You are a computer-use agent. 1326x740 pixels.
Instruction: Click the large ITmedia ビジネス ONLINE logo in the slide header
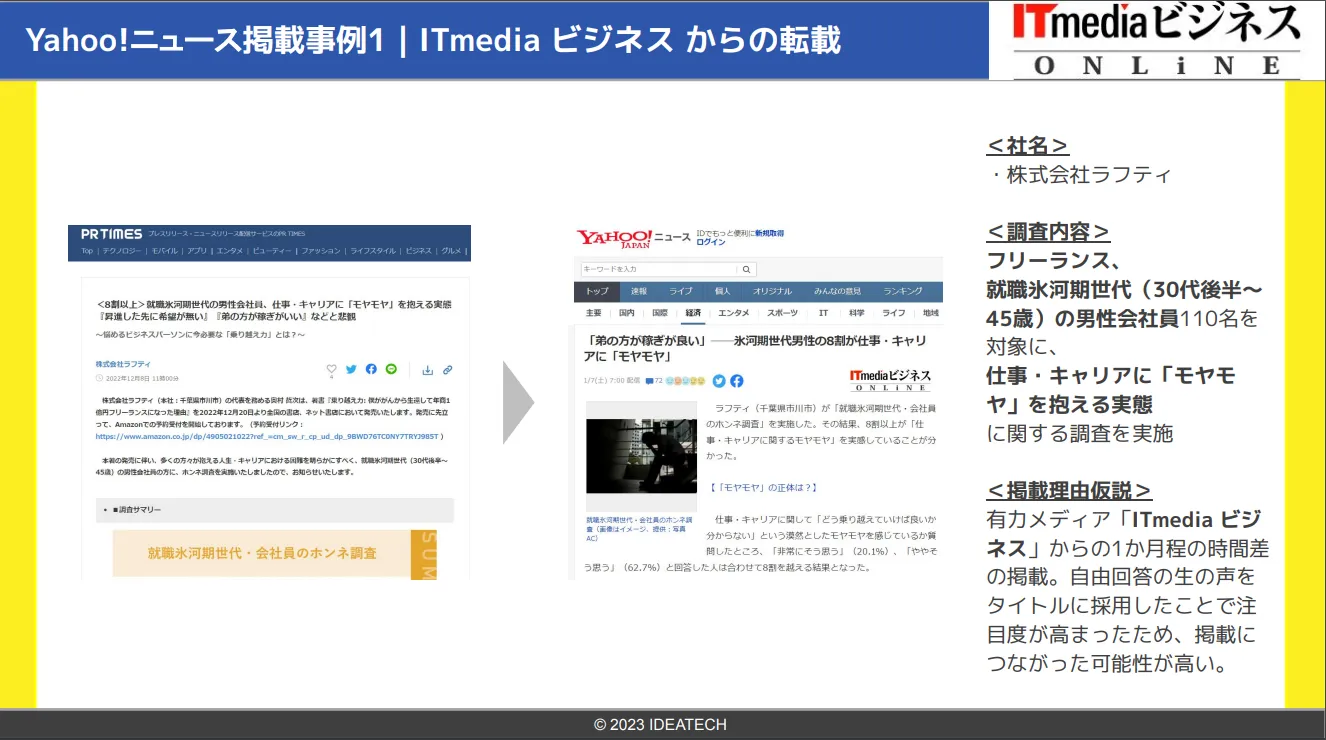tap(1157, 40)
